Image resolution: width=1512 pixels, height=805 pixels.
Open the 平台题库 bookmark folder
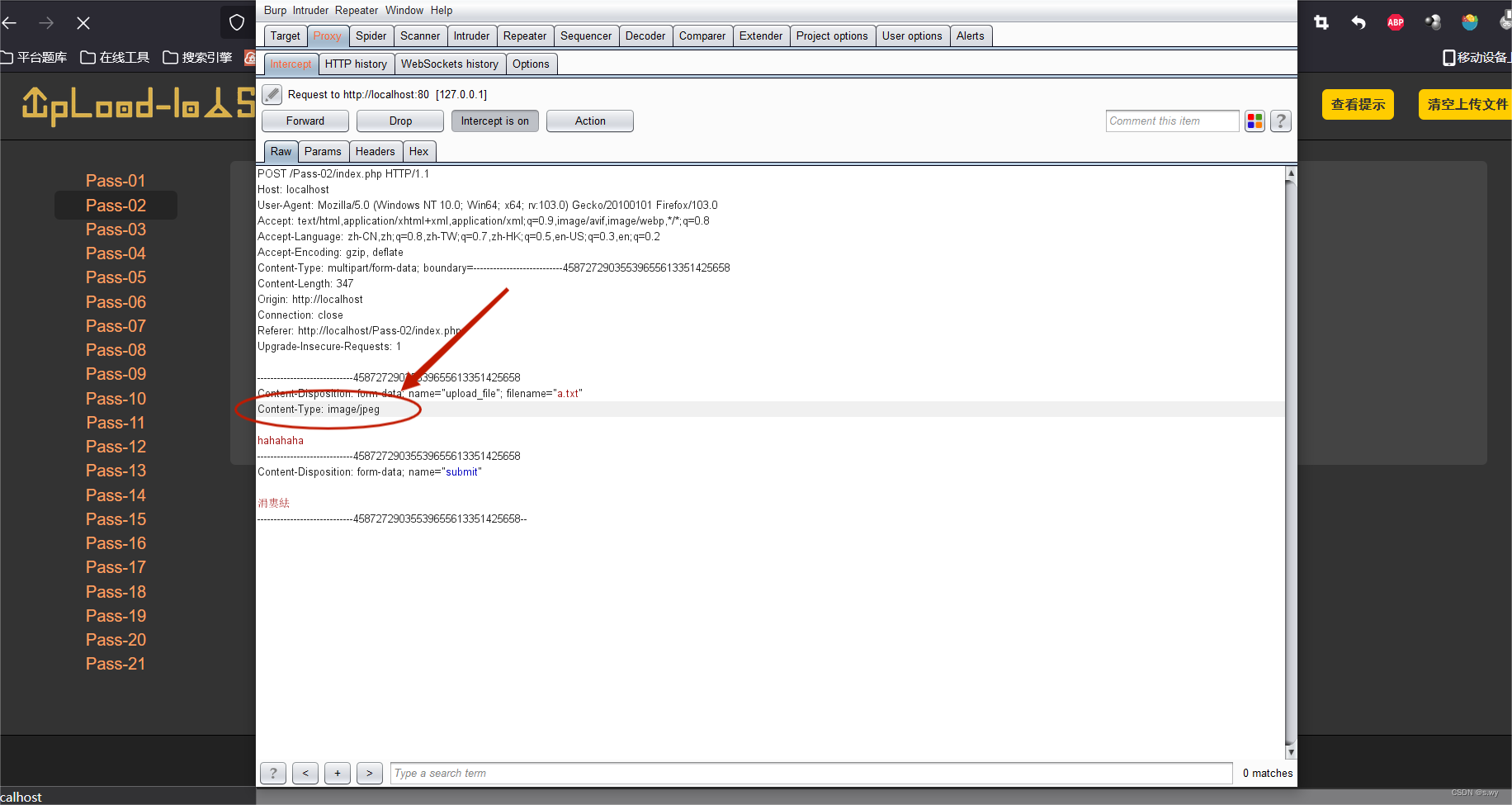(34, 57)
